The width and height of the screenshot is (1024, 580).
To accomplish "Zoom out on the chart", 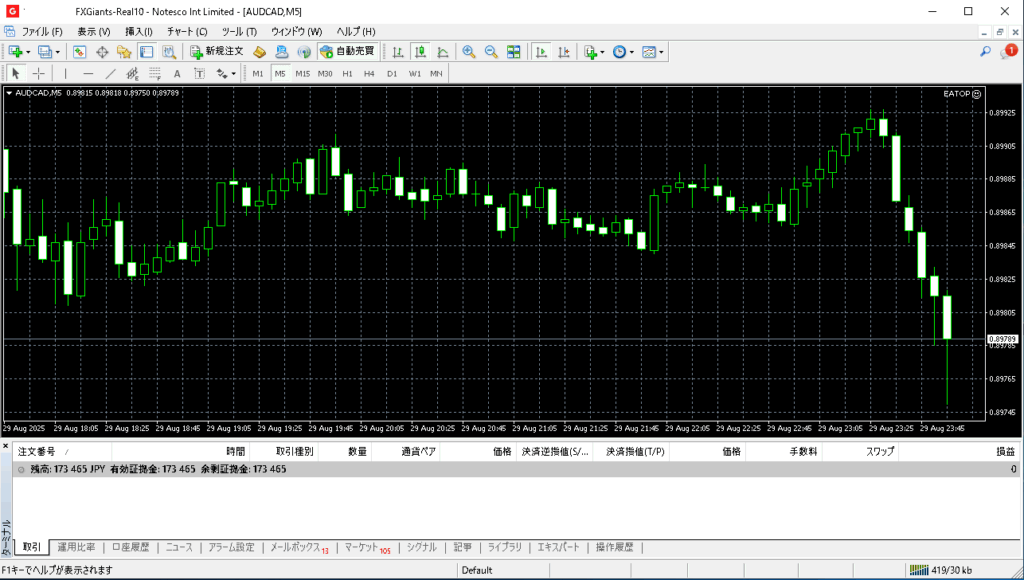I will 491,51.
